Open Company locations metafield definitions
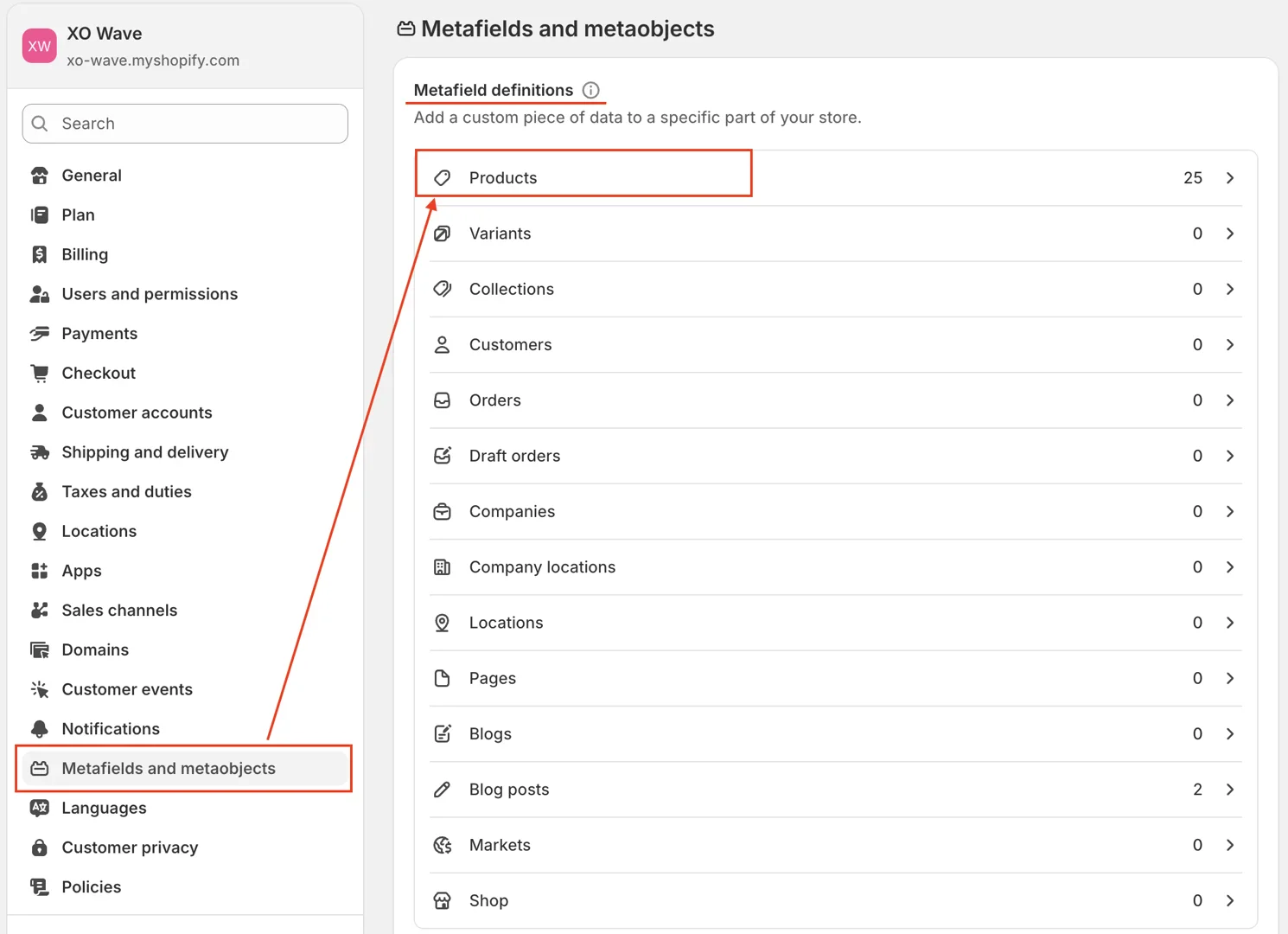 (x=542, y=567)
